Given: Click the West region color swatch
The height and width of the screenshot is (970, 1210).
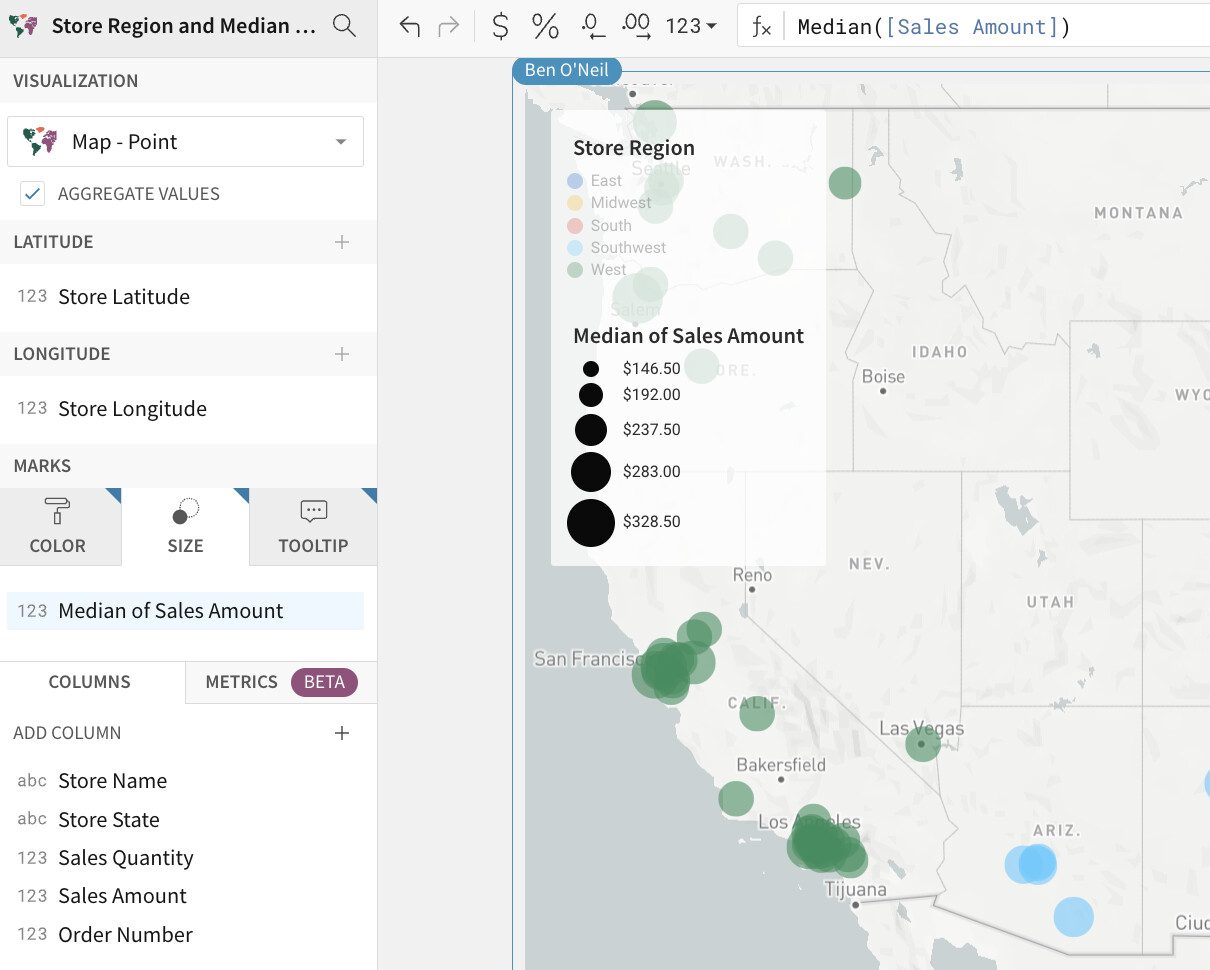Looking at the screenshot, I should tap(575, 270).
